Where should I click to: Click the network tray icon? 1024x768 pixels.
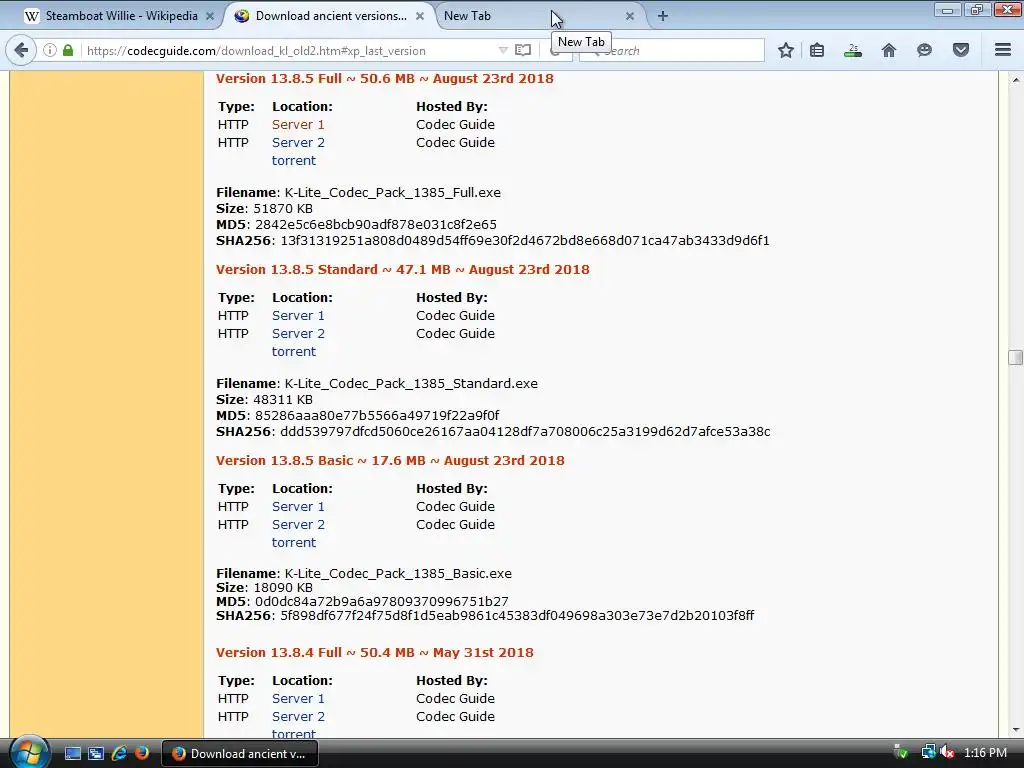(x=927, y=753)
